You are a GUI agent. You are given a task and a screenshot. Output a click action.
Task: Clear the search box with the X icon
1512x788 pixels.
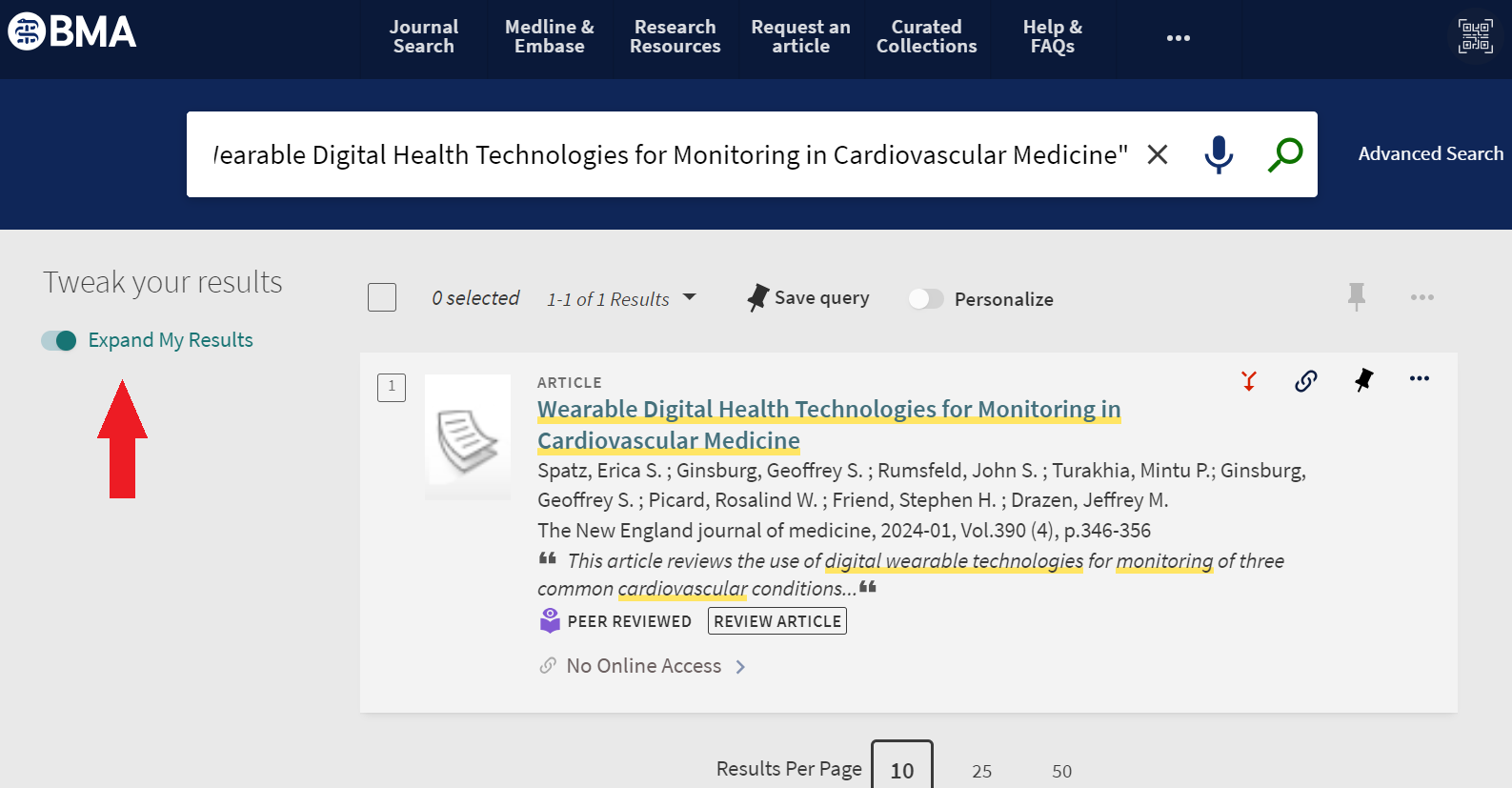pyautogui.click(x=1158, y=154)
